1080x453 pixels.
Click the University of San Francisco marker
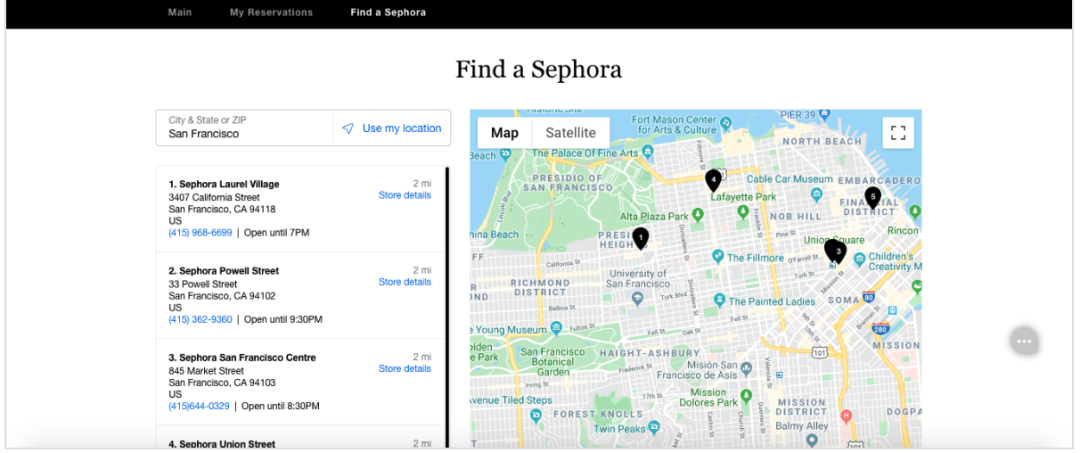638,298
